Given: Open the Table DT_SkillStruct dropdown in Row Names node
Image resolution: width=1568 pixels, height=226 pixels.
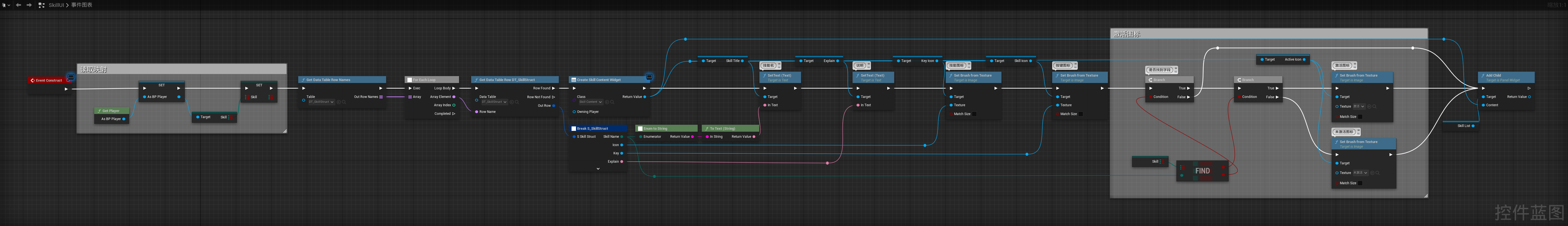Looking at the screenshot, I should (x=322, y=102).
